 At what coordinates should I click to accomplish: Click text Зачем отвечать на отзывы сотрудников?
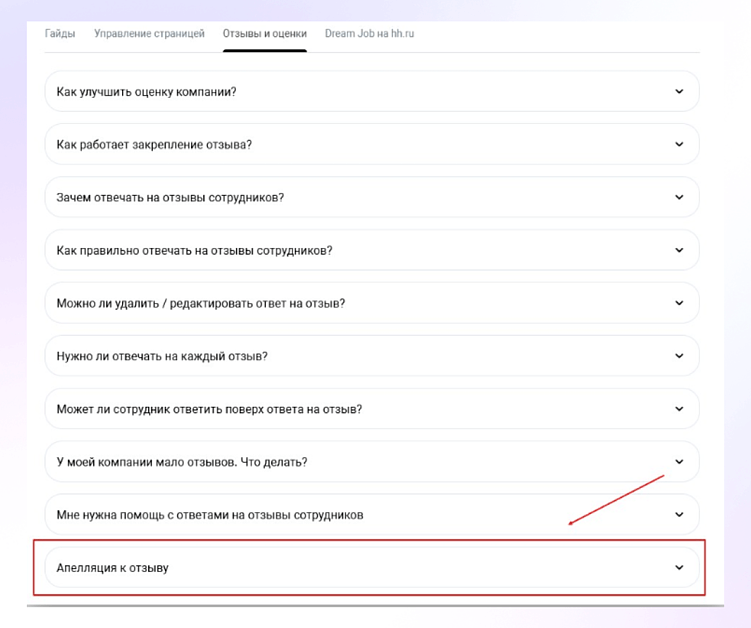(170, 198)
